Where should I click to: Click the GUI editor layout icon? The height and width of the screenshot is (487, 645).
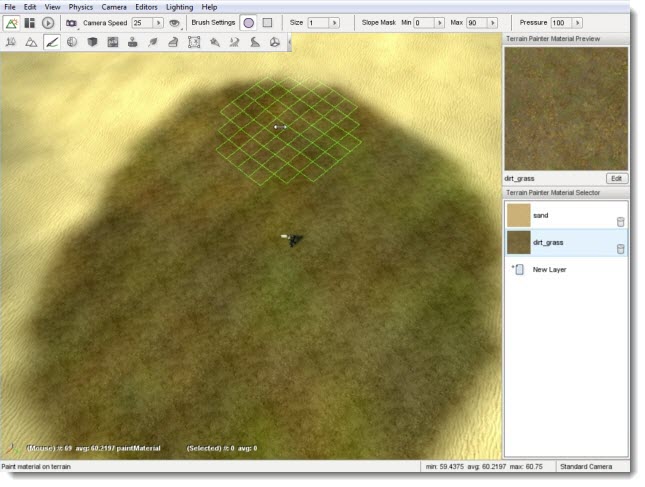(x=29, y=22)
